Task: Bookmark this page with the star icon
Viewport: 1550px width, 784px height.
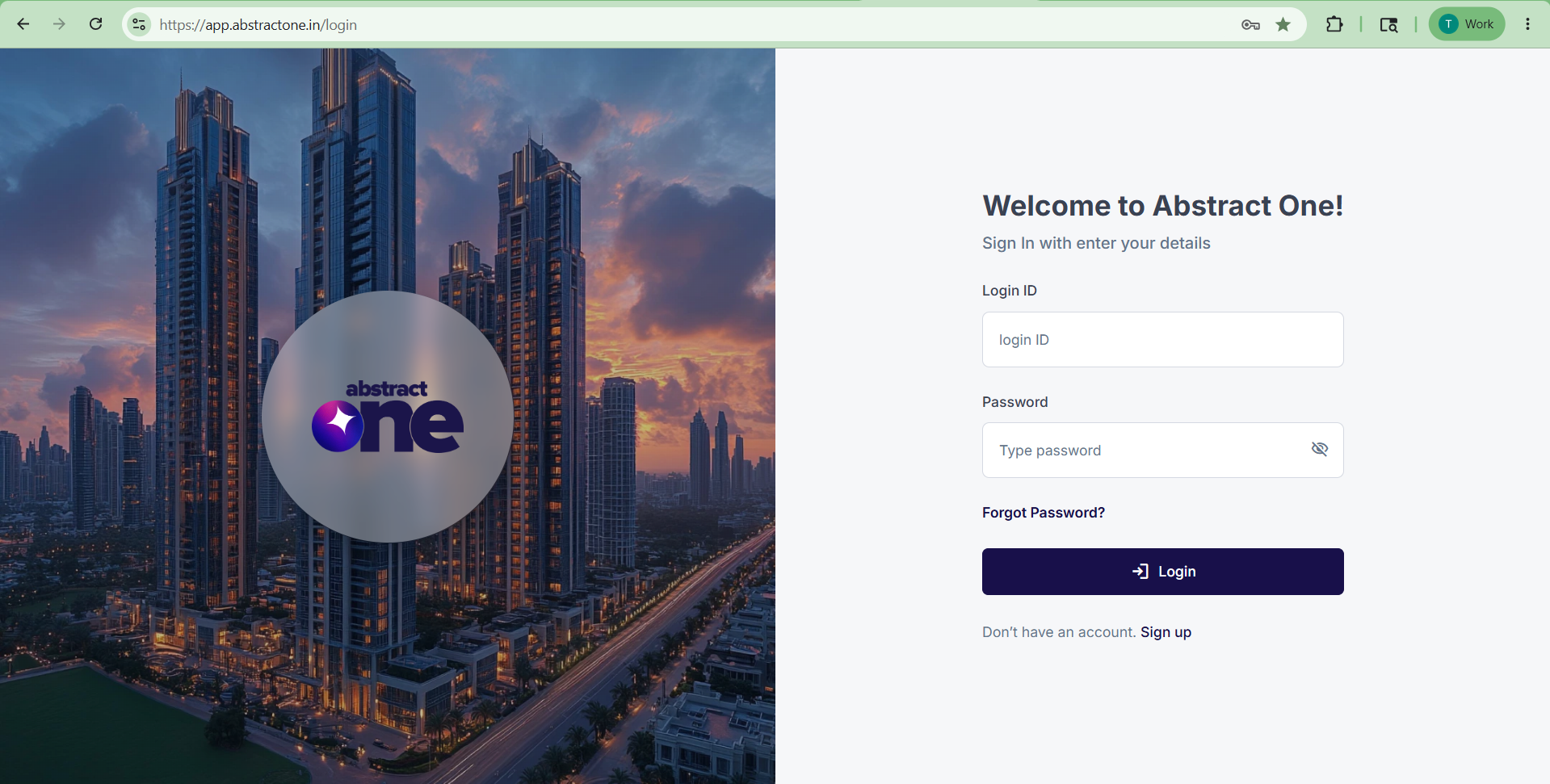Action: tap(1283, 25)
